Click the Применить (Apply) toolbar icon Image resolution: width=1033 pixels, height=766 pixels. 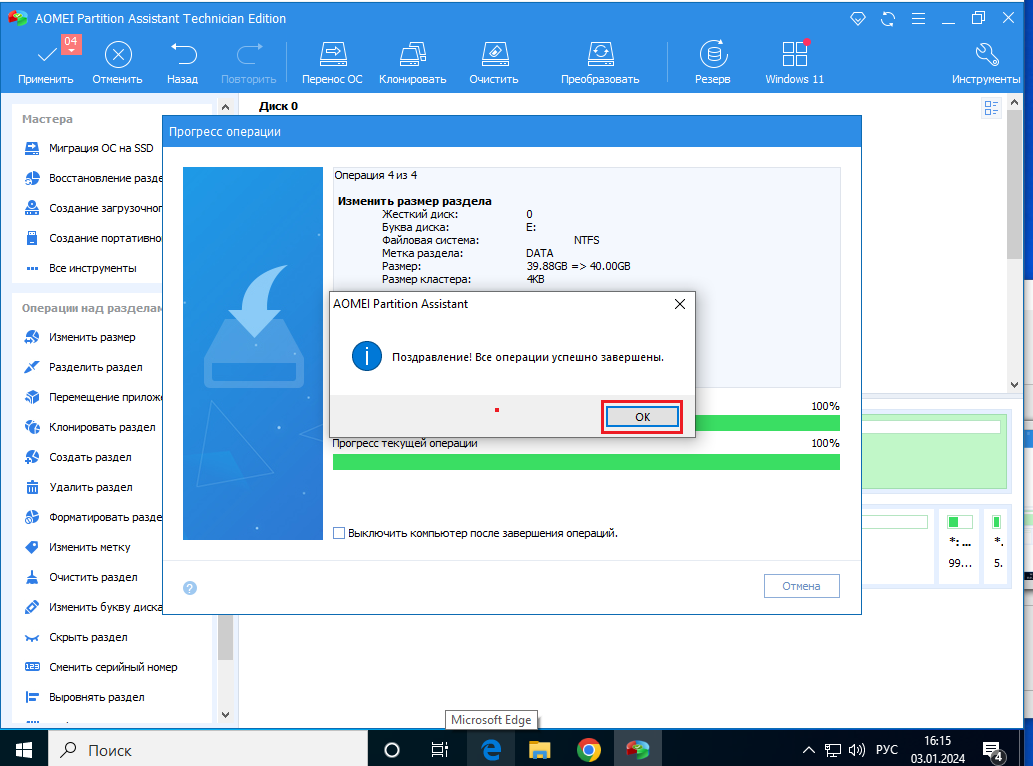tap(45, 56)
